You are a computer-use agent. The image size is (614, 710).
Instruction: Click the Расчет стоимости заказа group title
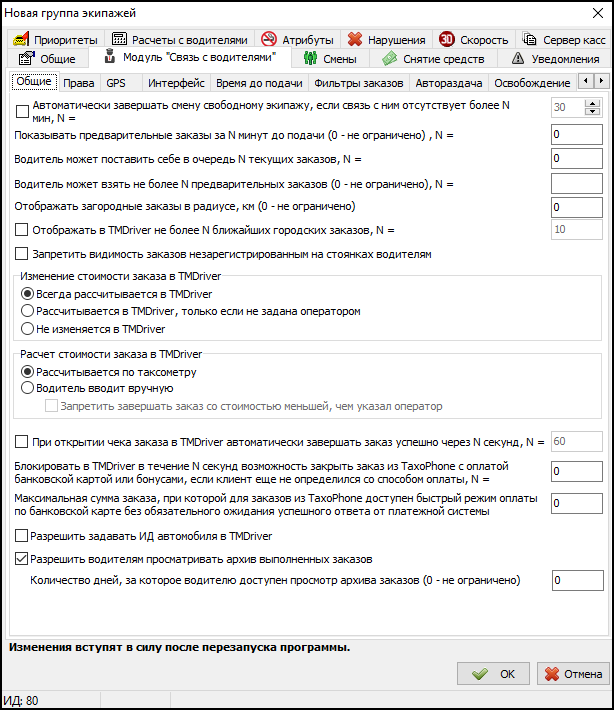coord(111,354)
